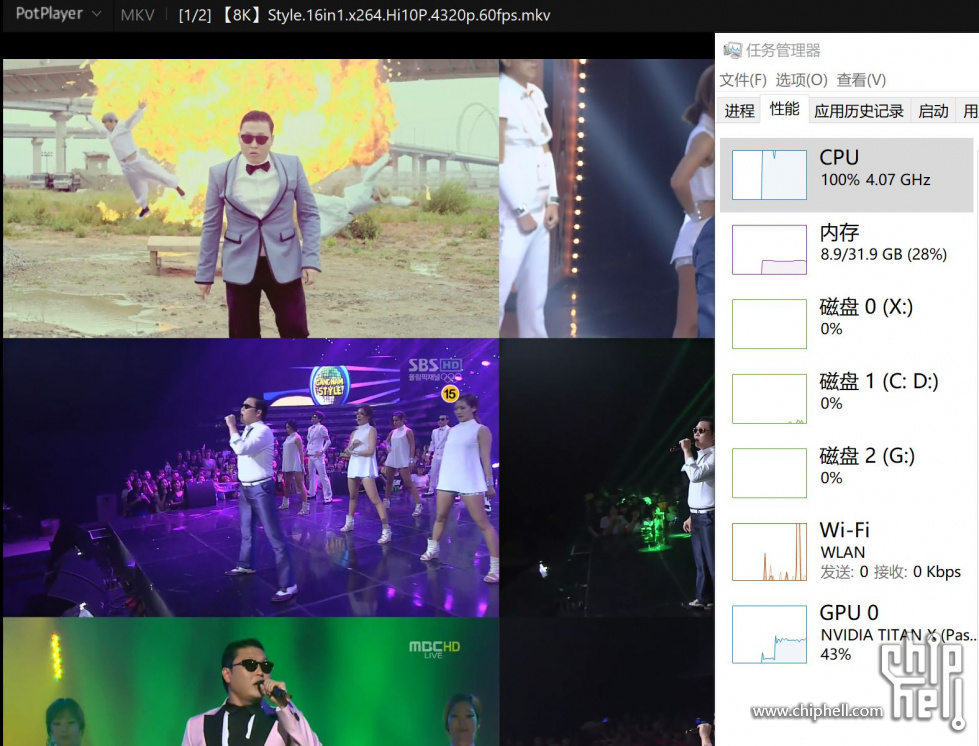Click the 8K Style mkv file name
This screenshot has height=746, width=979.
[x=385, y=15]
